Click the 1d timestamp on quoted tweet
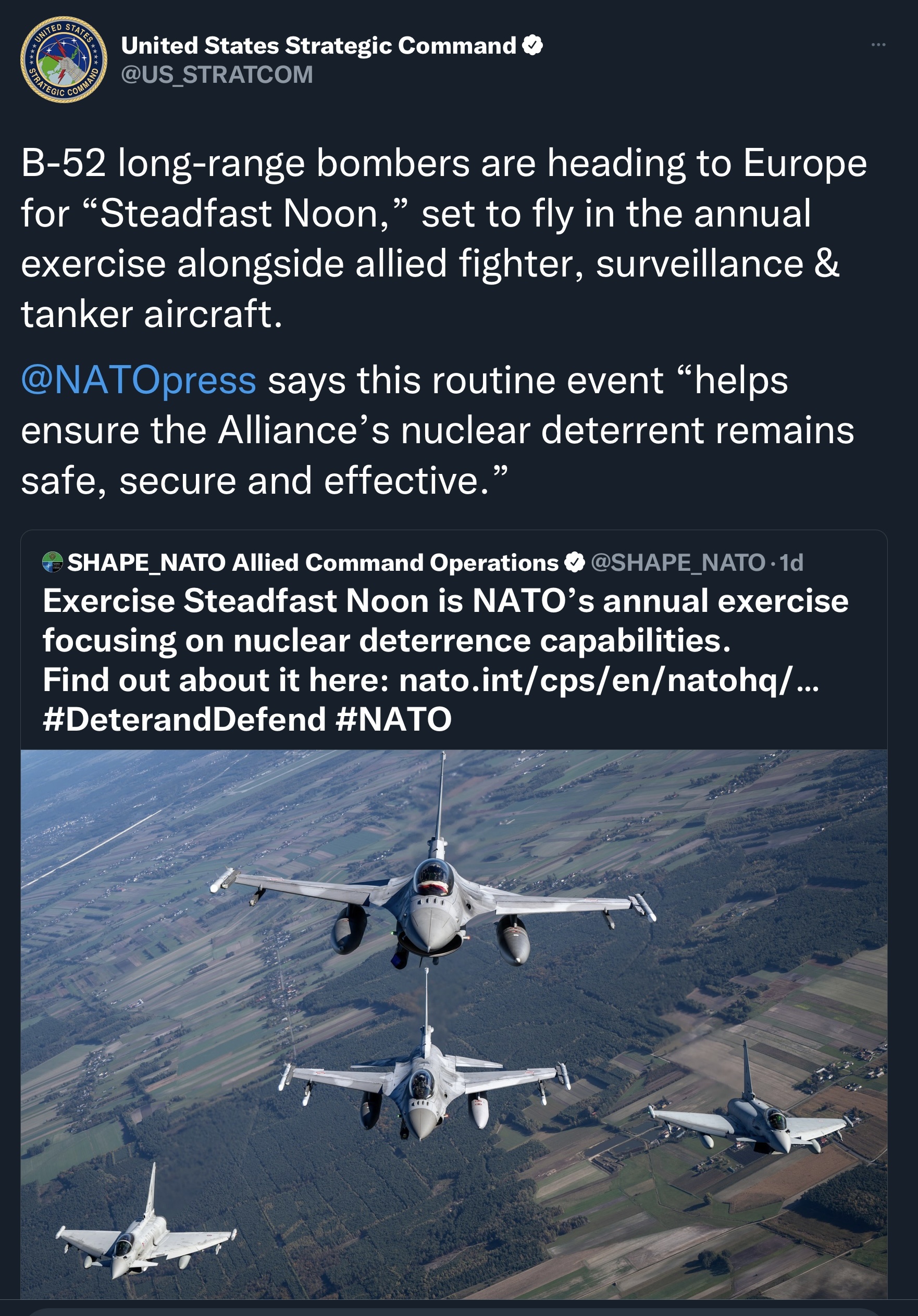918x1316 pixels. pos(791,563)
